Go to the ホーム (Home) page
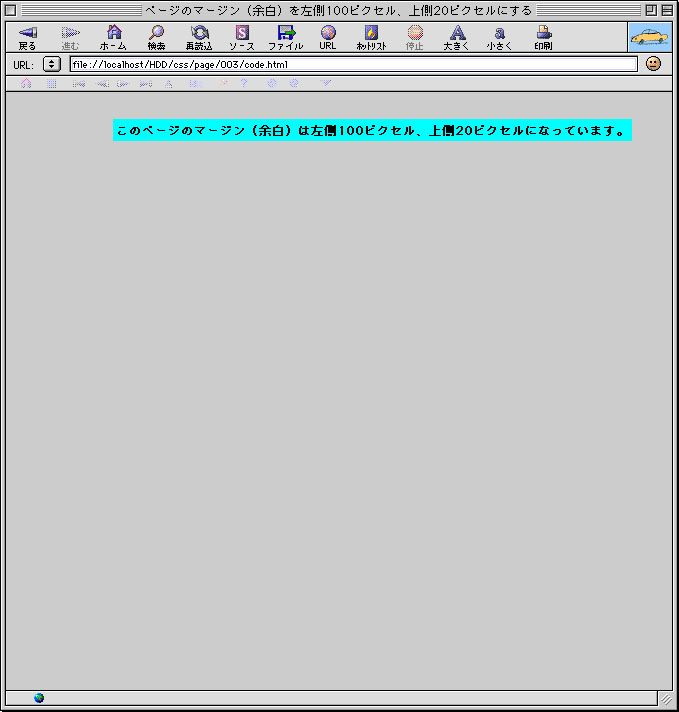The image size is (679, 712). click(x=113, y=37)
